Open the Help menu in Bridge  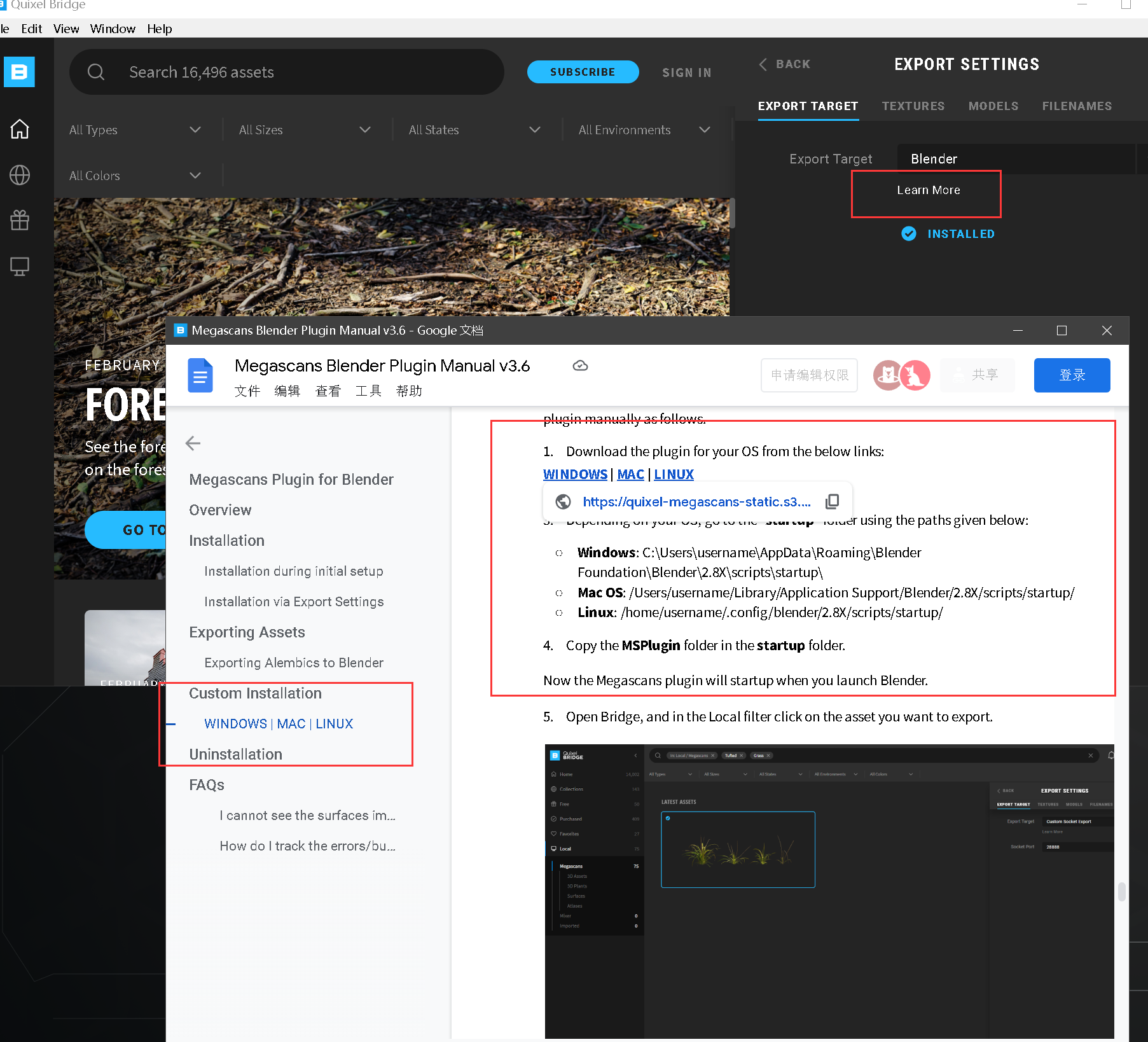[x=159, y=29]
